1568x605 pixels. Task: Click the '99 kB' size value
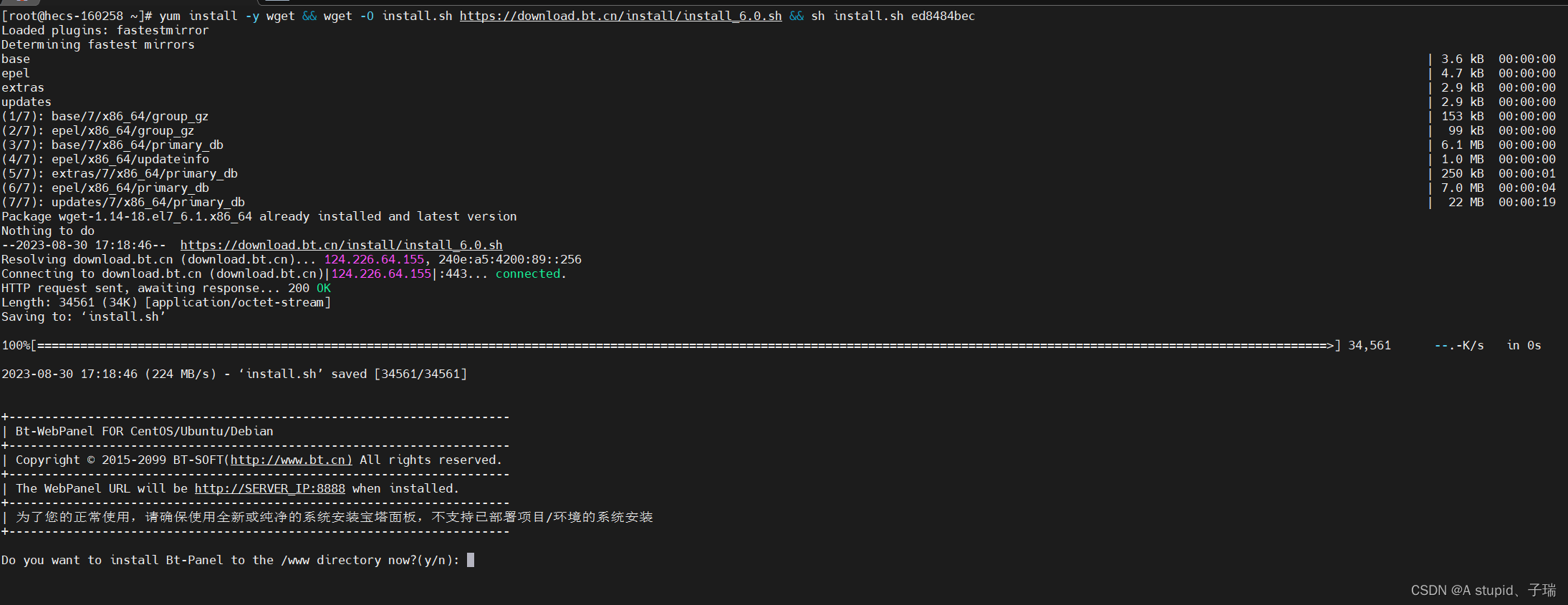pyautogui.click(x=1466, y=130)
